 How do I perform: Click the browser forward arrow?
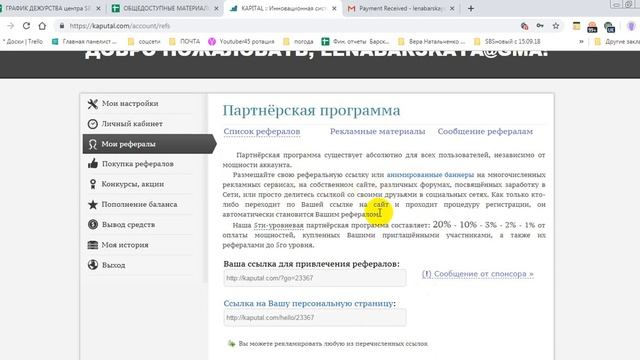pyautogui.click(x=11, y=26)
